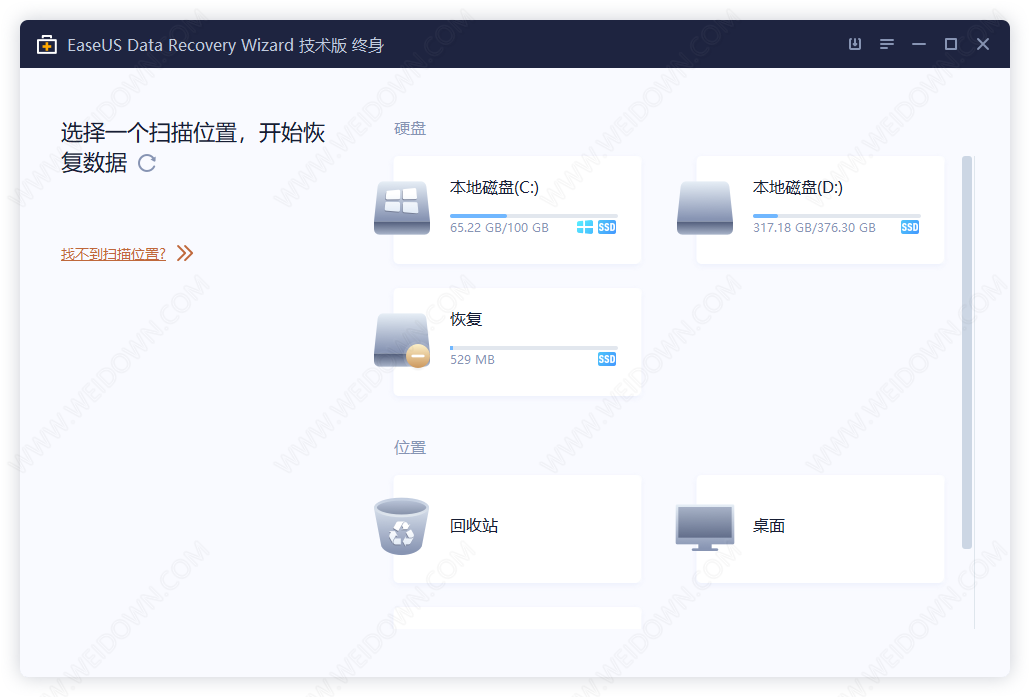Select the 恢复 partition drive icon
This screenshot has width=1030, height=697.
click(402, 340)
